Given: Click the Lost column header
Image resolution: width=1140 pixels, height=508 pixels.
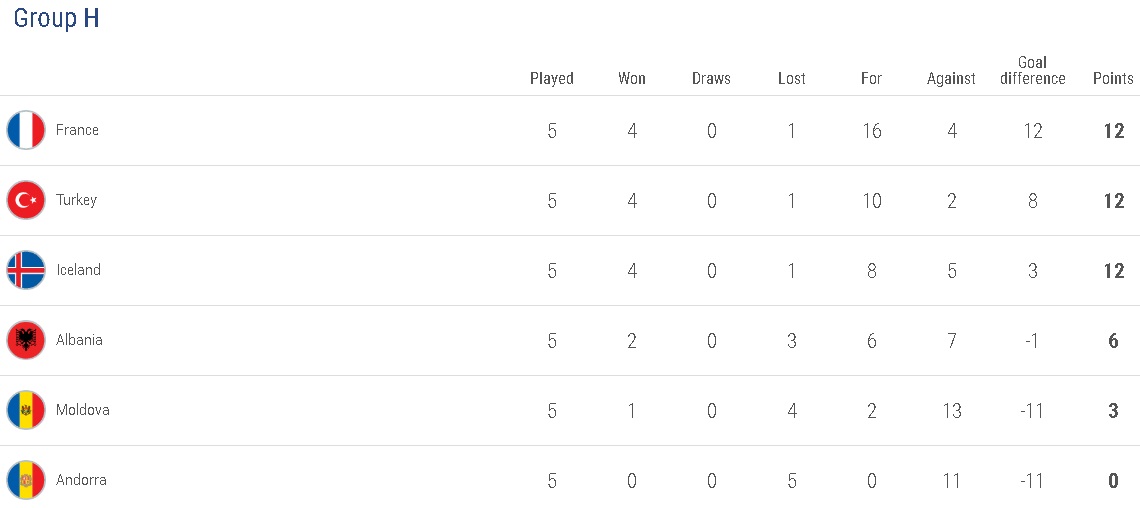Looking at the screenshot, I should pos(792,78).
